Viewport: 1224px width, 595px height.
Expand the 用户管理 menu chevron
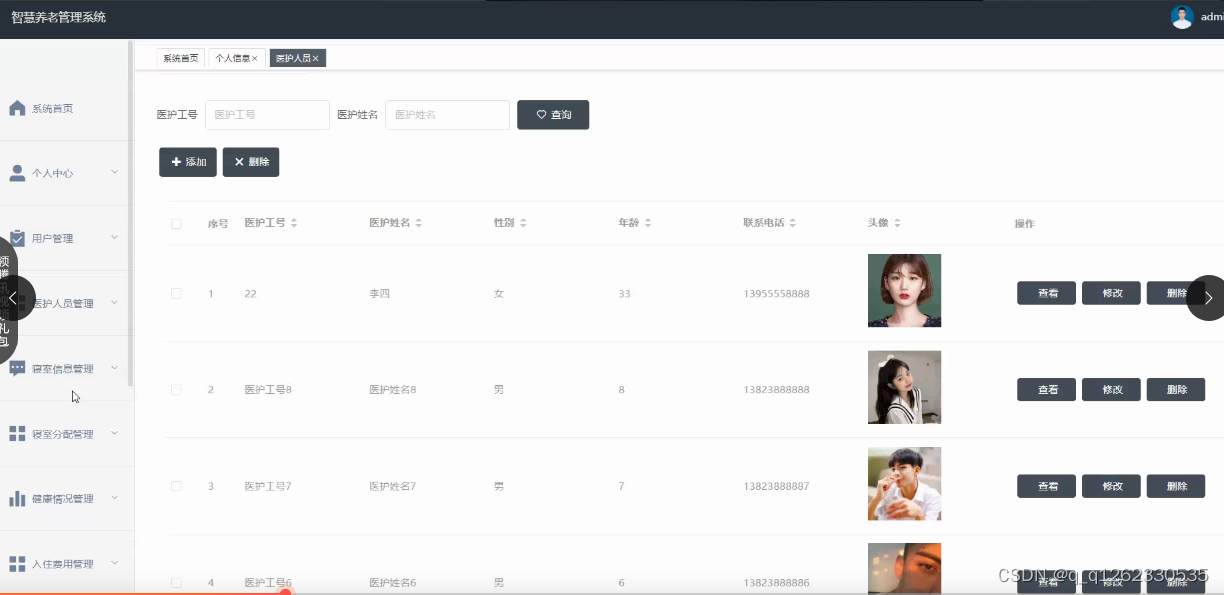coord(113,238)
